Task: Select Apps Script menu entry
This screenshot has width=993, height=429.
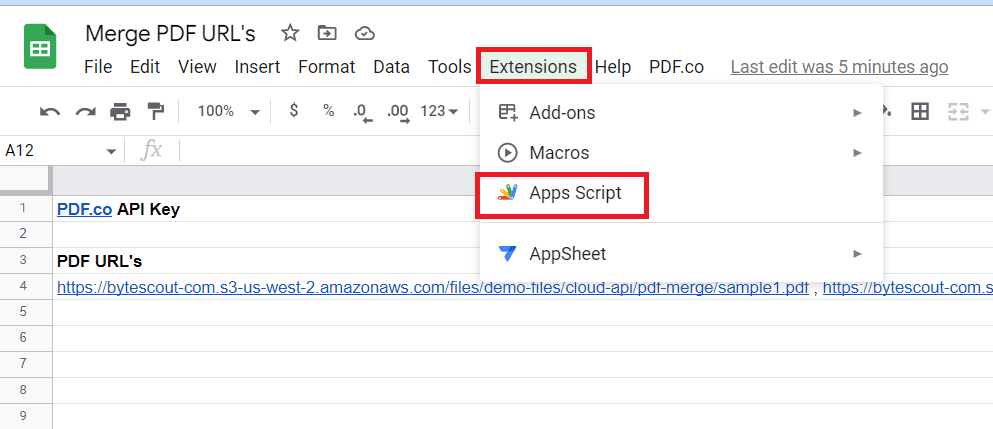Action: pyautogui.click(x=681, y=193)
